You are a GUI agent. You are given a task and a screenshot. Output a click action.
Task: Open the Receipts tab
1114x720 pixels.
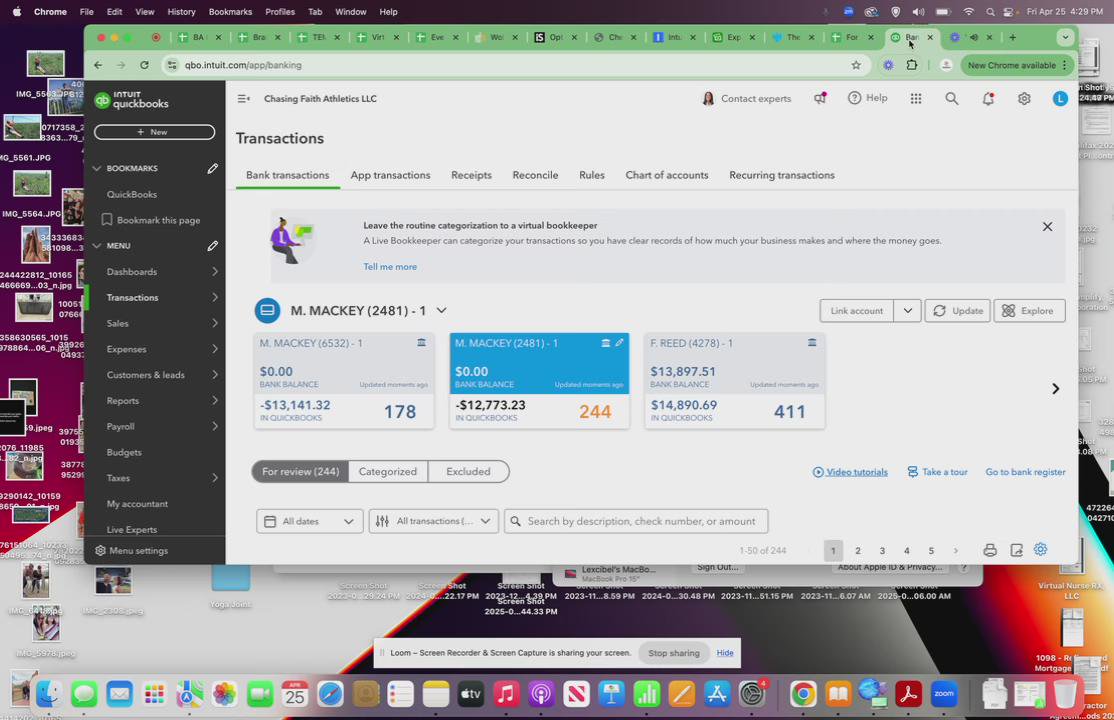pos(471,176)
